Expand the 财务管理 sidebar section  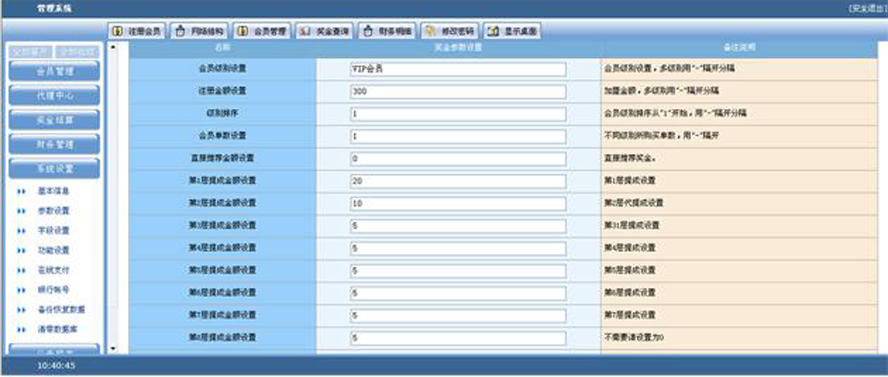pyautogui.click(x=55, y=144)
